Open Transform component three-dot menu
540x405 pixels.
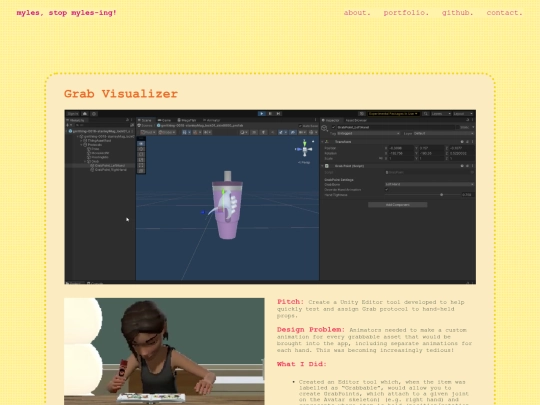(472, 142)
